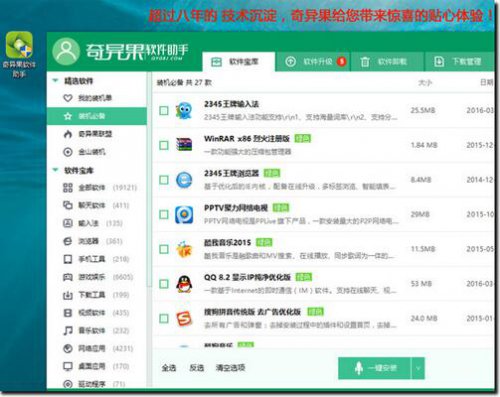Collapse the 软件宝库 sidebar tree section
Screen dimensions: 500x397
pyautogui.click(x=55, y=170)
